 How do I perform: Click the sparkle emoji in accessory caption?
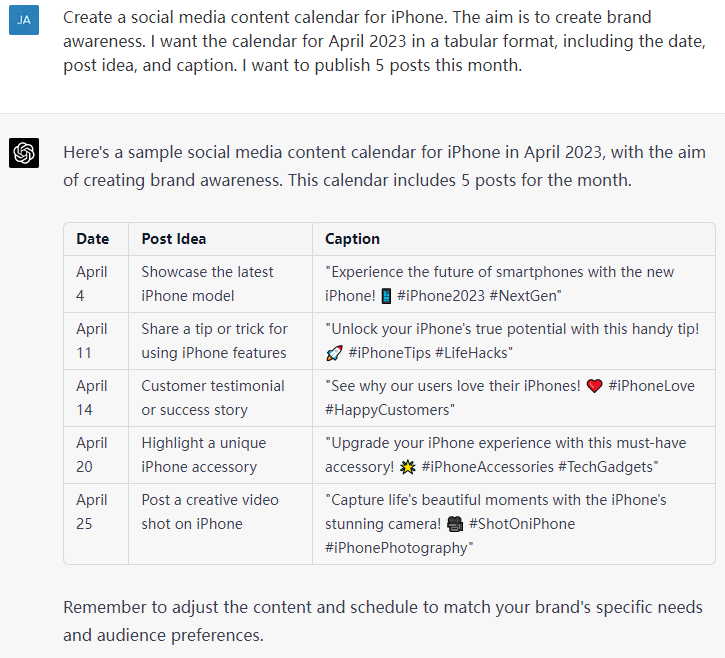pyautogui.click(x=407, y=467)
